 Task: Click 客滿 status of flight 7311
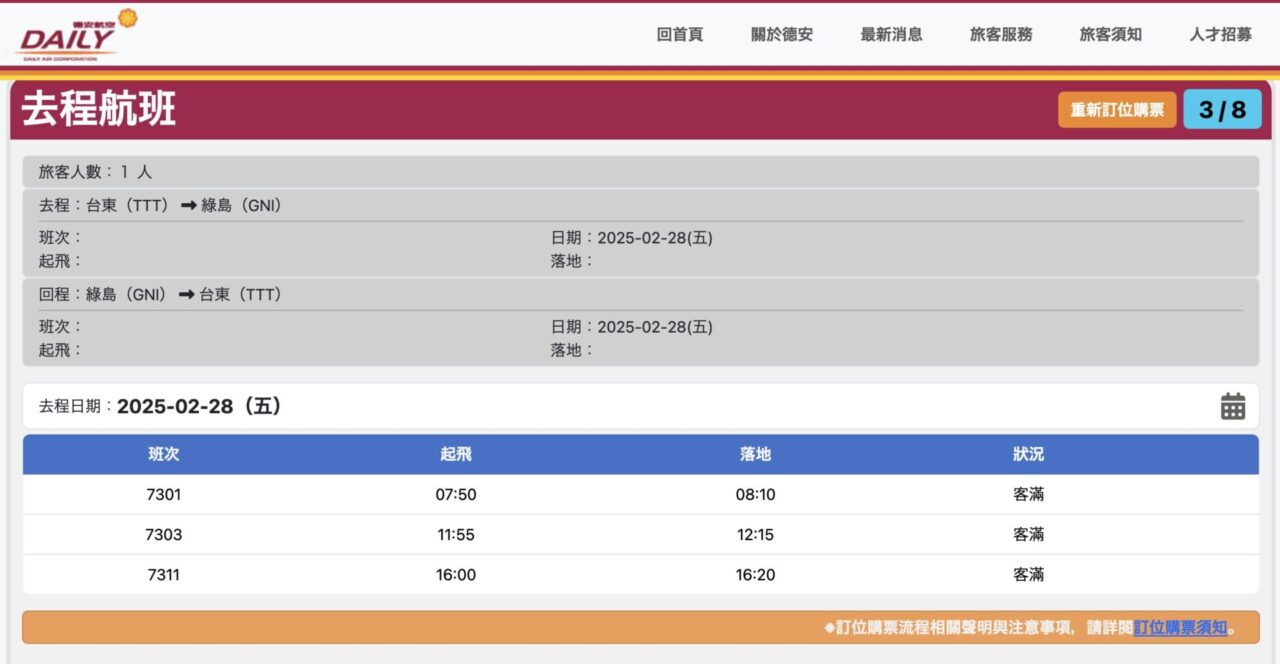click(1028, 574)
